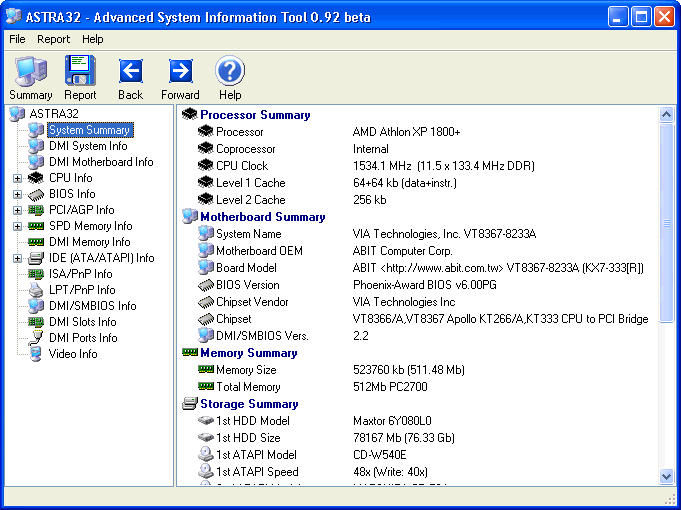Select System Summary in the tree

[89, 130]
